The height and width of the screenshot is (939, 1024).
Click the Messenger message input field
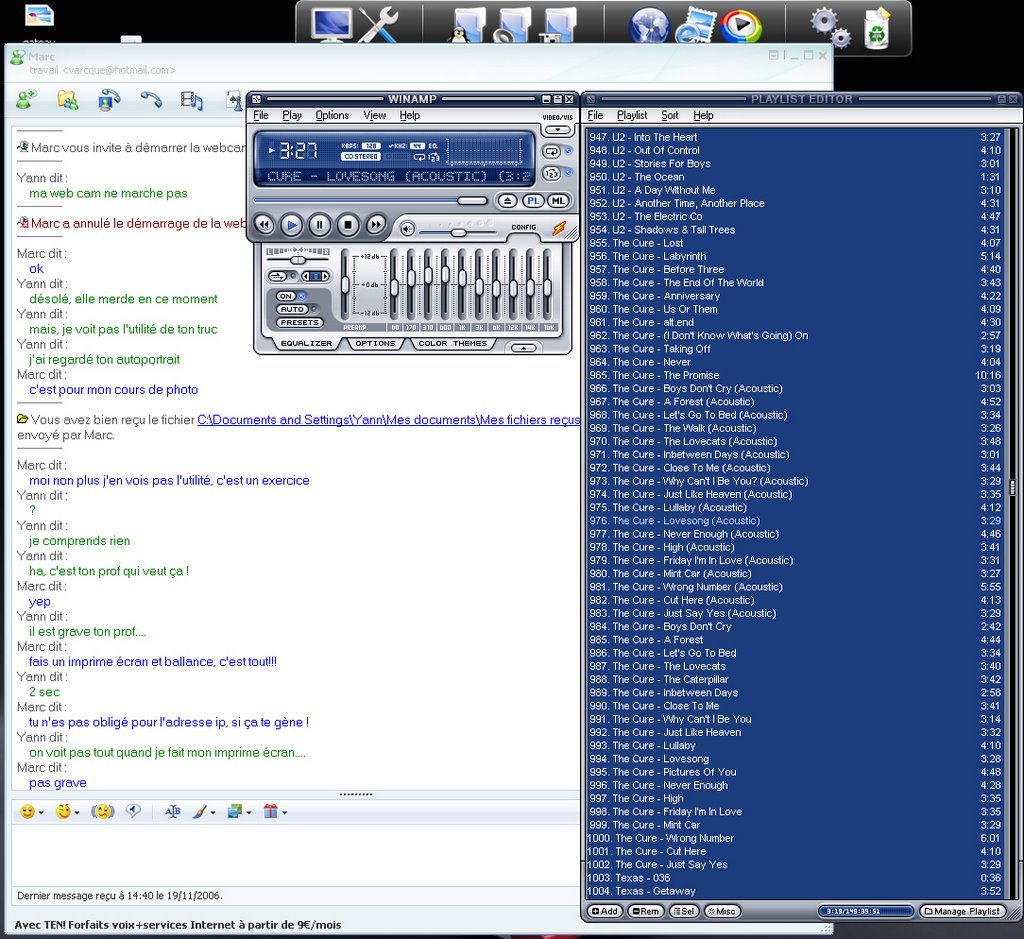tap(295, 854)
